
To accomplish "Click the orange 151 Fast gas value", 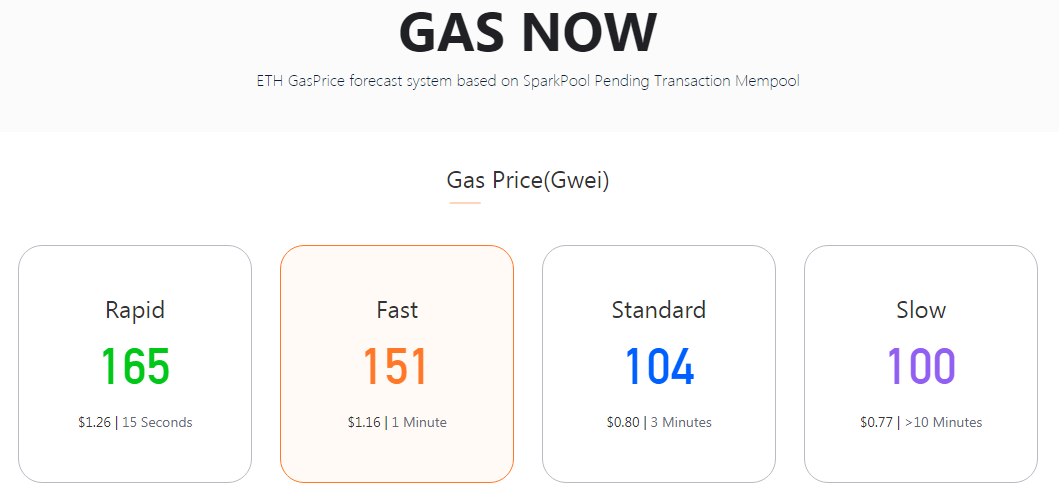I will pos(396,367).
